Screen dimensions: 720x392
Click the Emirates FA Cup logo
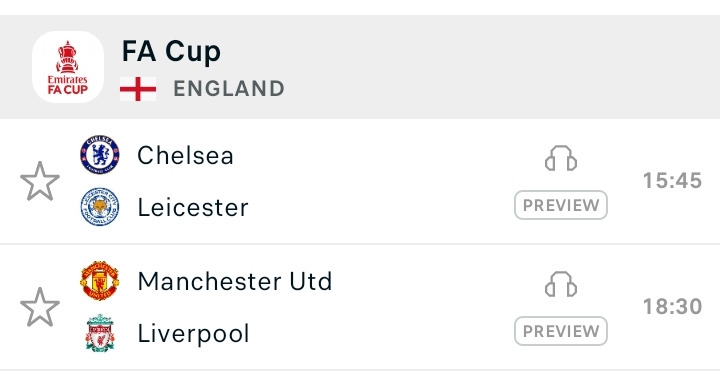pos(68,67)
